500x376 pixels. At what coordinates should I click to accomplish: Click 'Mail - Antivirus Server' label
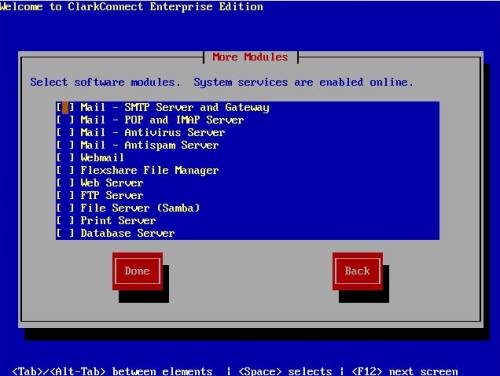click(153, 133)
